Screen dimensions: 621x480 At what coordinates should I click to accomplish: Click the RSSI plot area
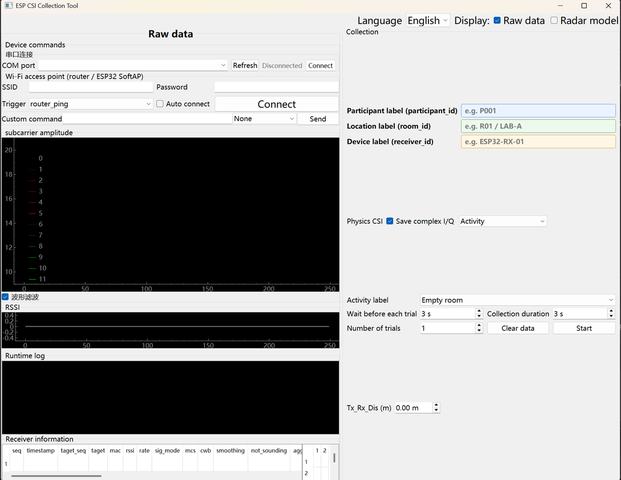[x=170, y=330]
